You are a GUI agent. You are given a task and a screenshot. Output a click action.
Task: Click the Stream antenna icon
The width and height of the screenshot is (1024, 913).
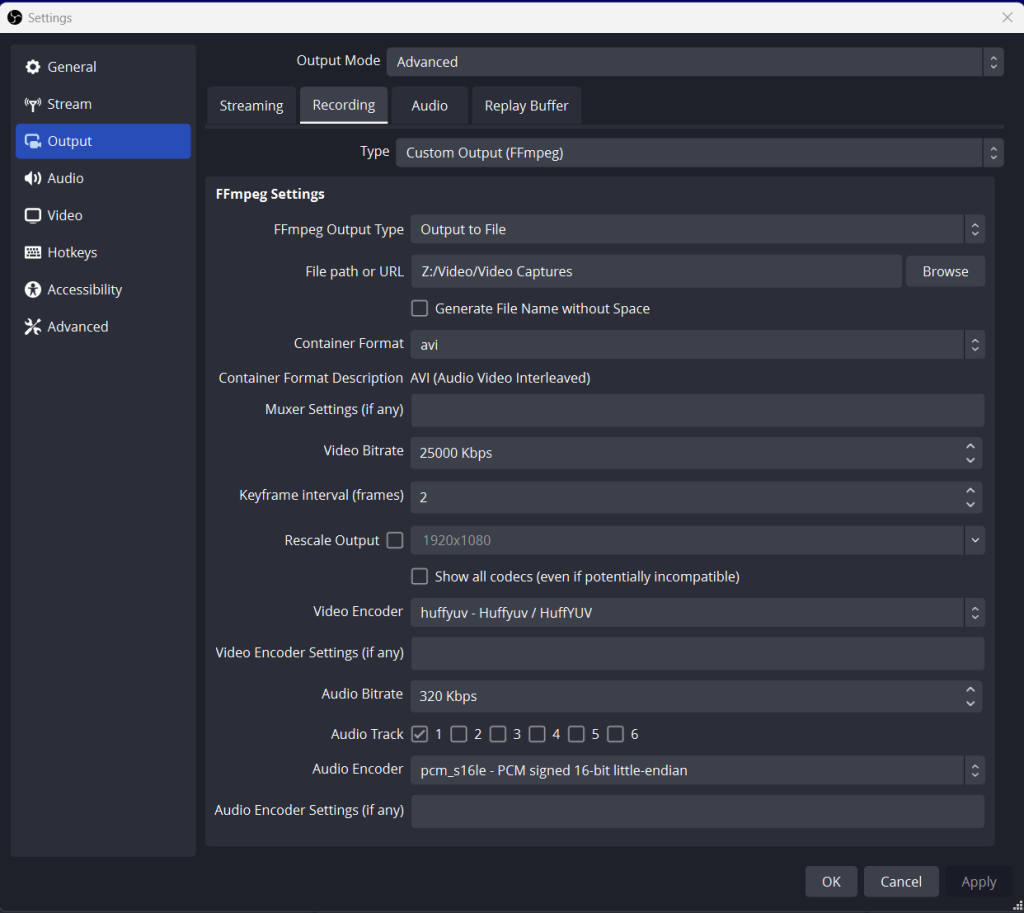(33, 104)
